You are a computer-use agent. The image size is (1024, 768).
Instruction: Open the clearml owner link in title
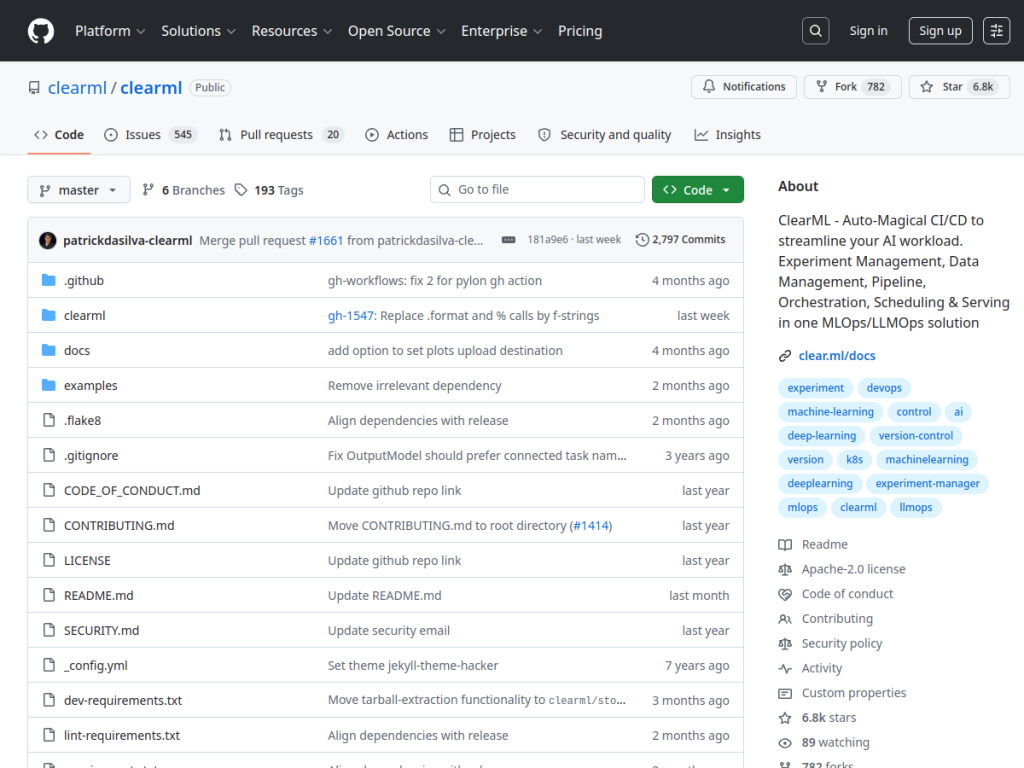[x=77, y=88]
